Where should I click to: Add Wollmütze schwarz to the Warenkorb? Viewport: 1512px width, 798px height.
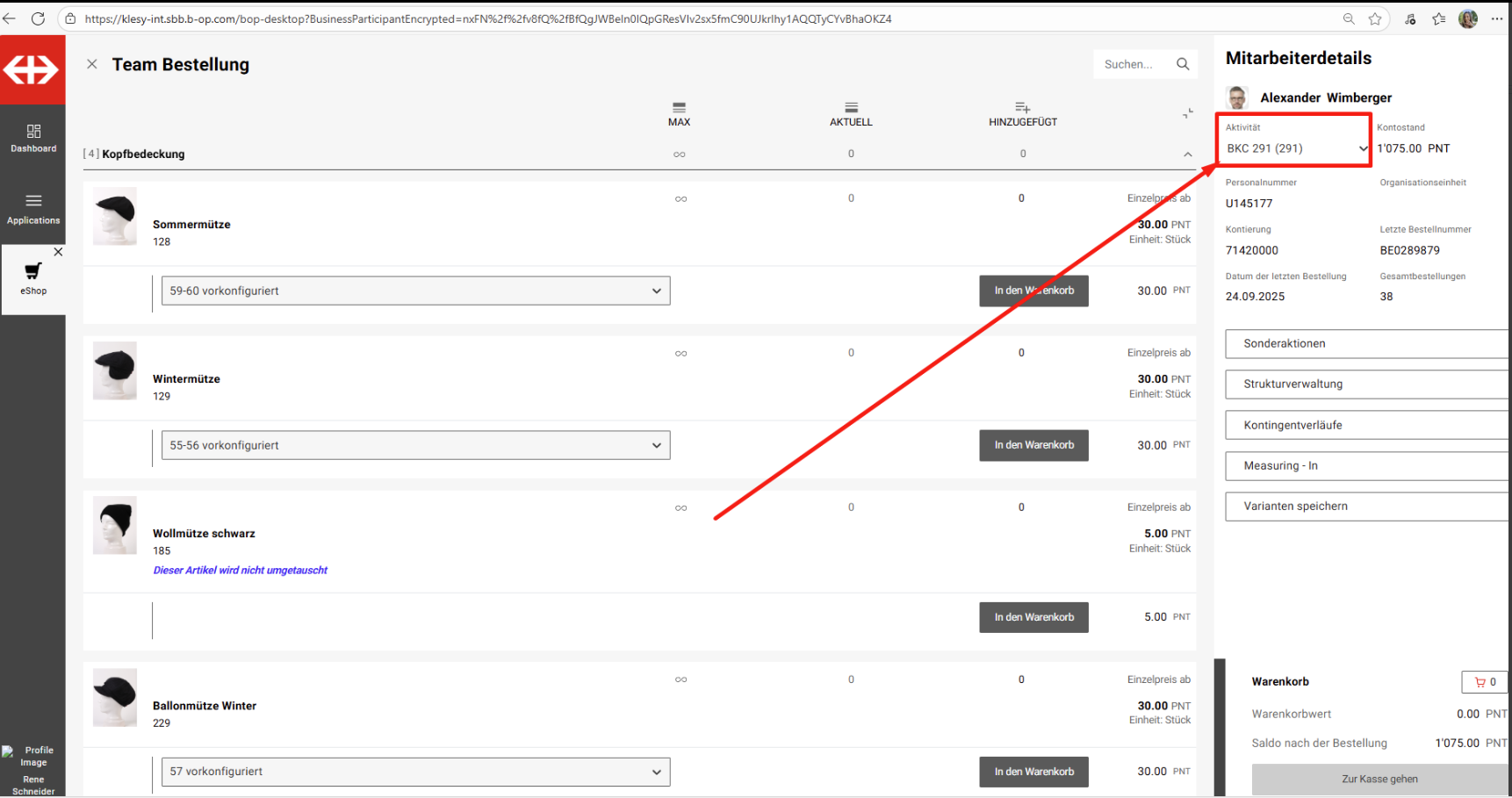pos(1033,617)
